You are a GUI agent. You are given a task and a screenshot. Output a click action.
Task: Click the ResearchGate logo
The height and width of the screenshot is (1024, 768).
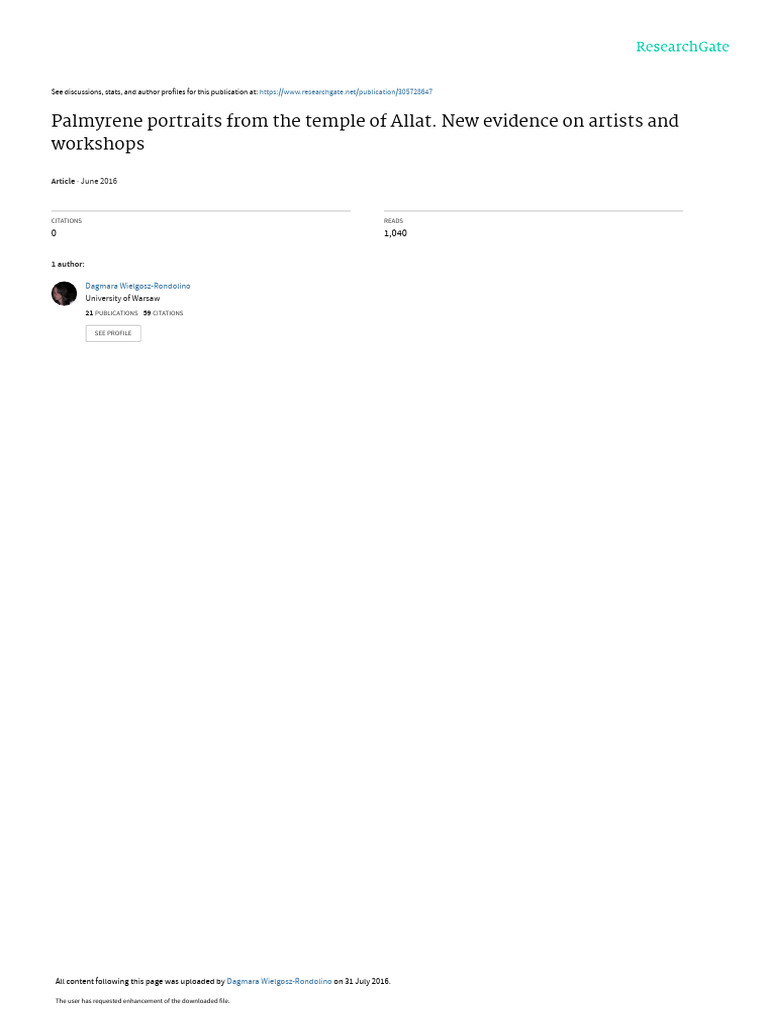tap(682, 47)
